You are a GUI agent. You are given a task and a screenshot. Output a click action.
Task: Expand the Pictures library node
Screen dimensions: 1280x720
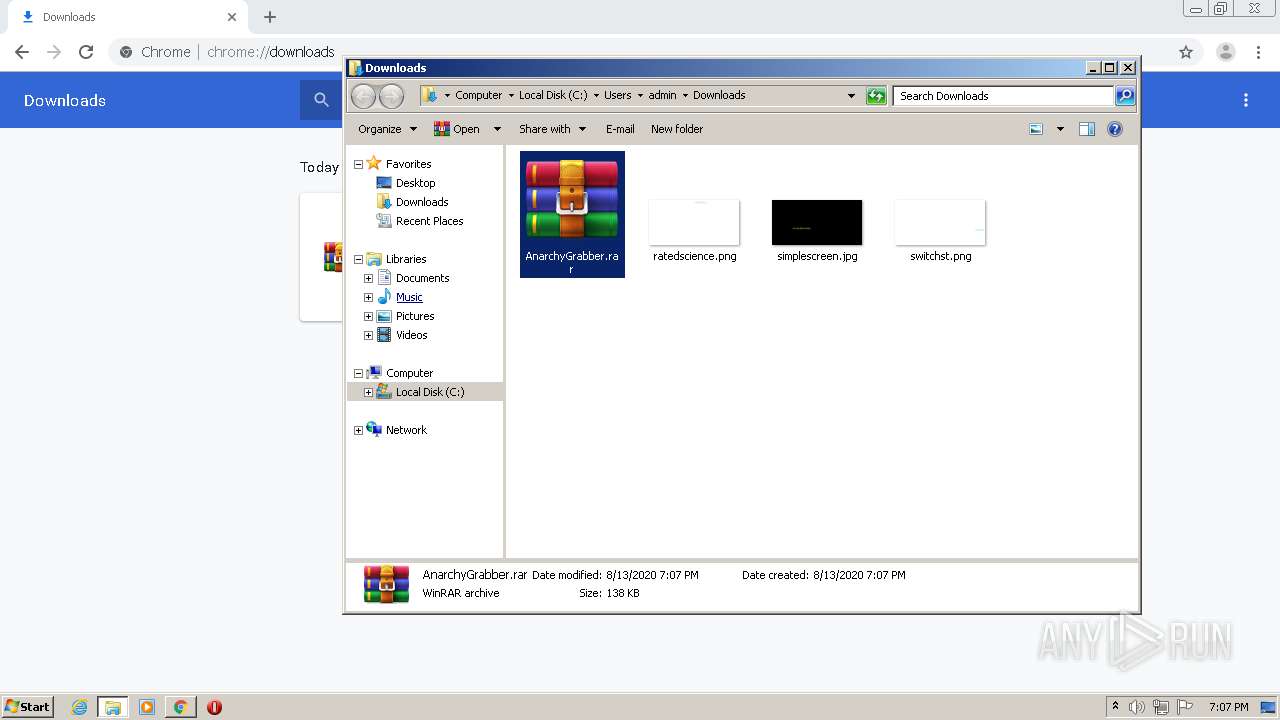[368, 316]
